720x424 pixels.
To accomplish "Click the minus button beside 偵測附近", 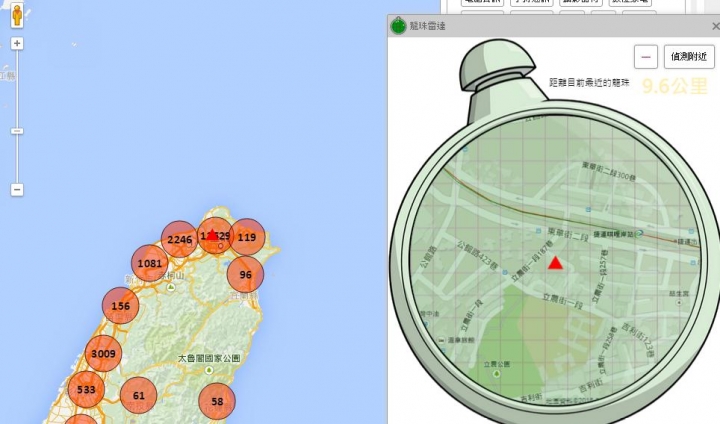I will coord(646,57).
